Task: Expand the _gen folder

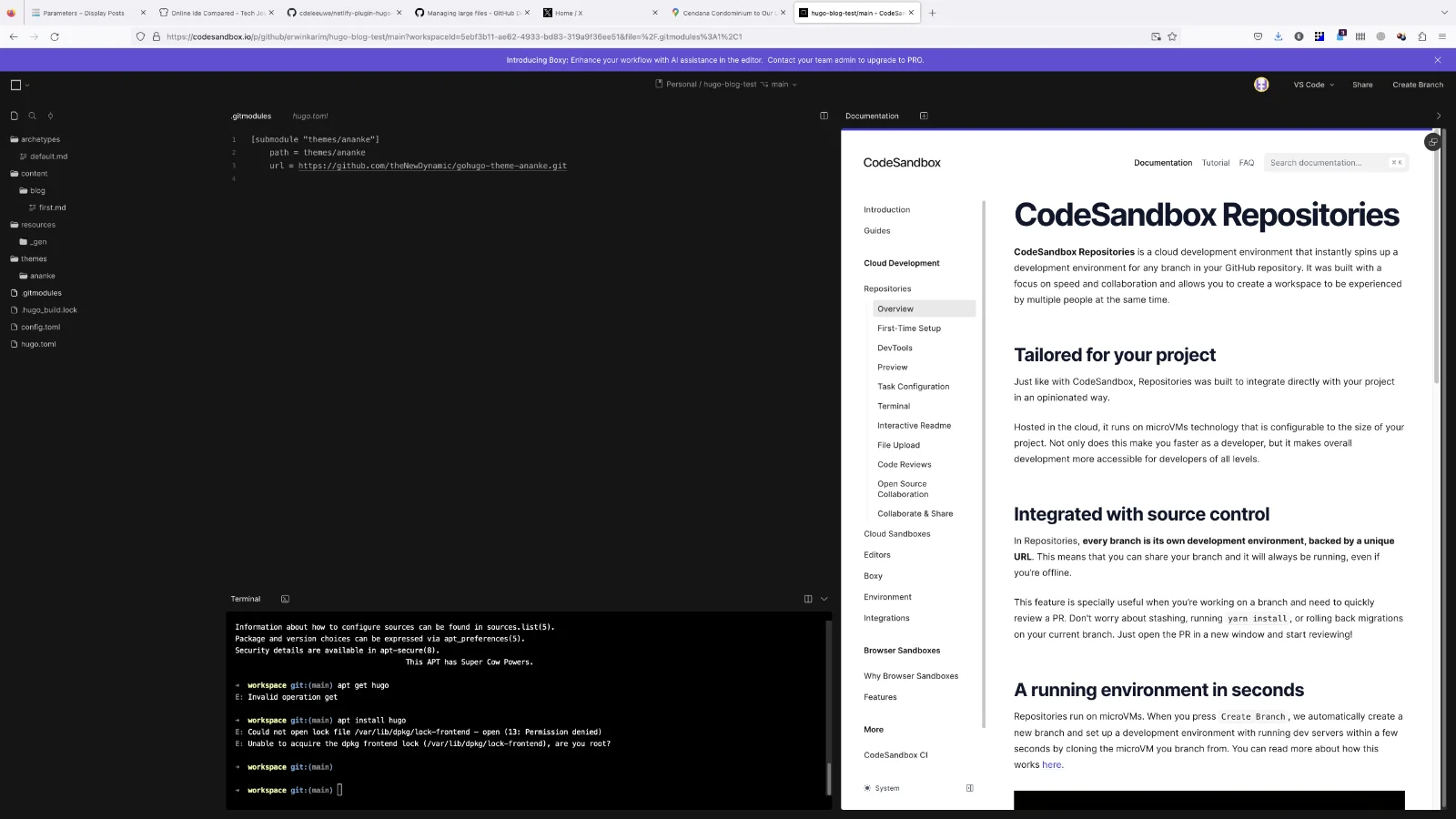Action: tap(34, 242)
